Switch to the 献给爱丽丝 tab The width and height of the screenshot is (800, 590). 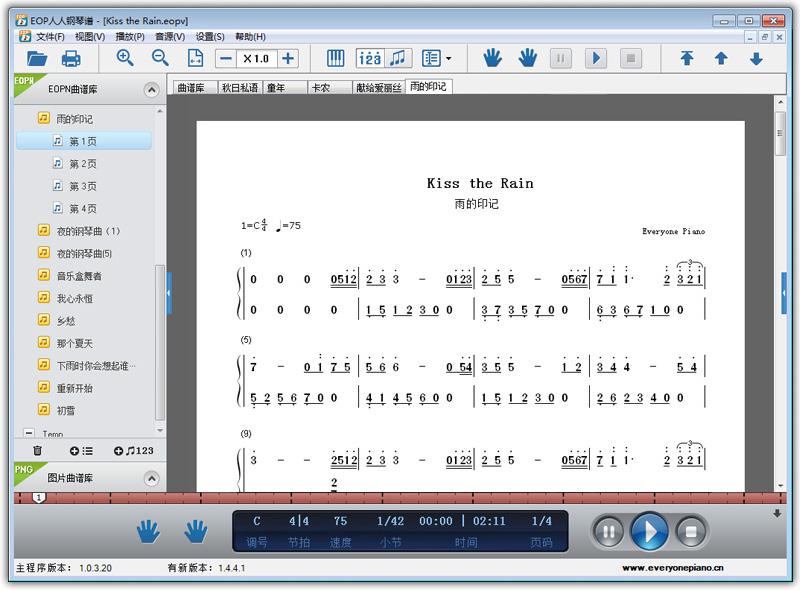[379, 88]
